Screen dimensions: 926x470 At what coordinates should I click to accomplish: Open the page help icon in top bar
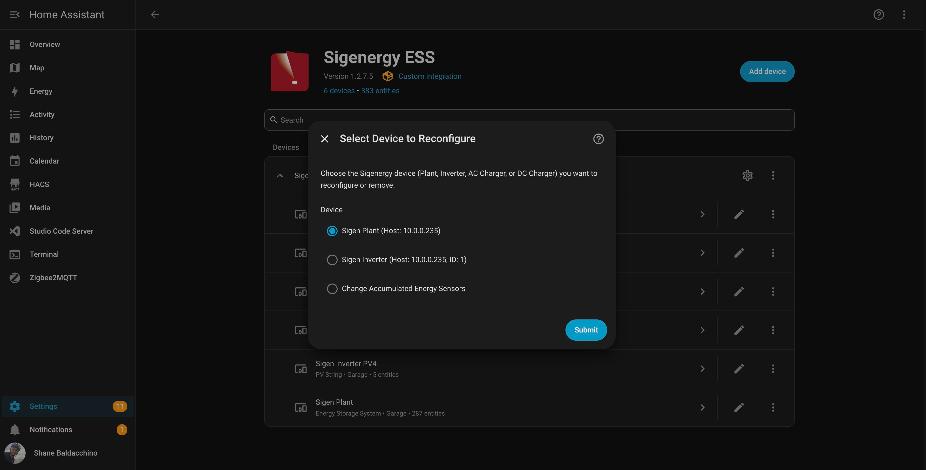click(x=879, y=15)
